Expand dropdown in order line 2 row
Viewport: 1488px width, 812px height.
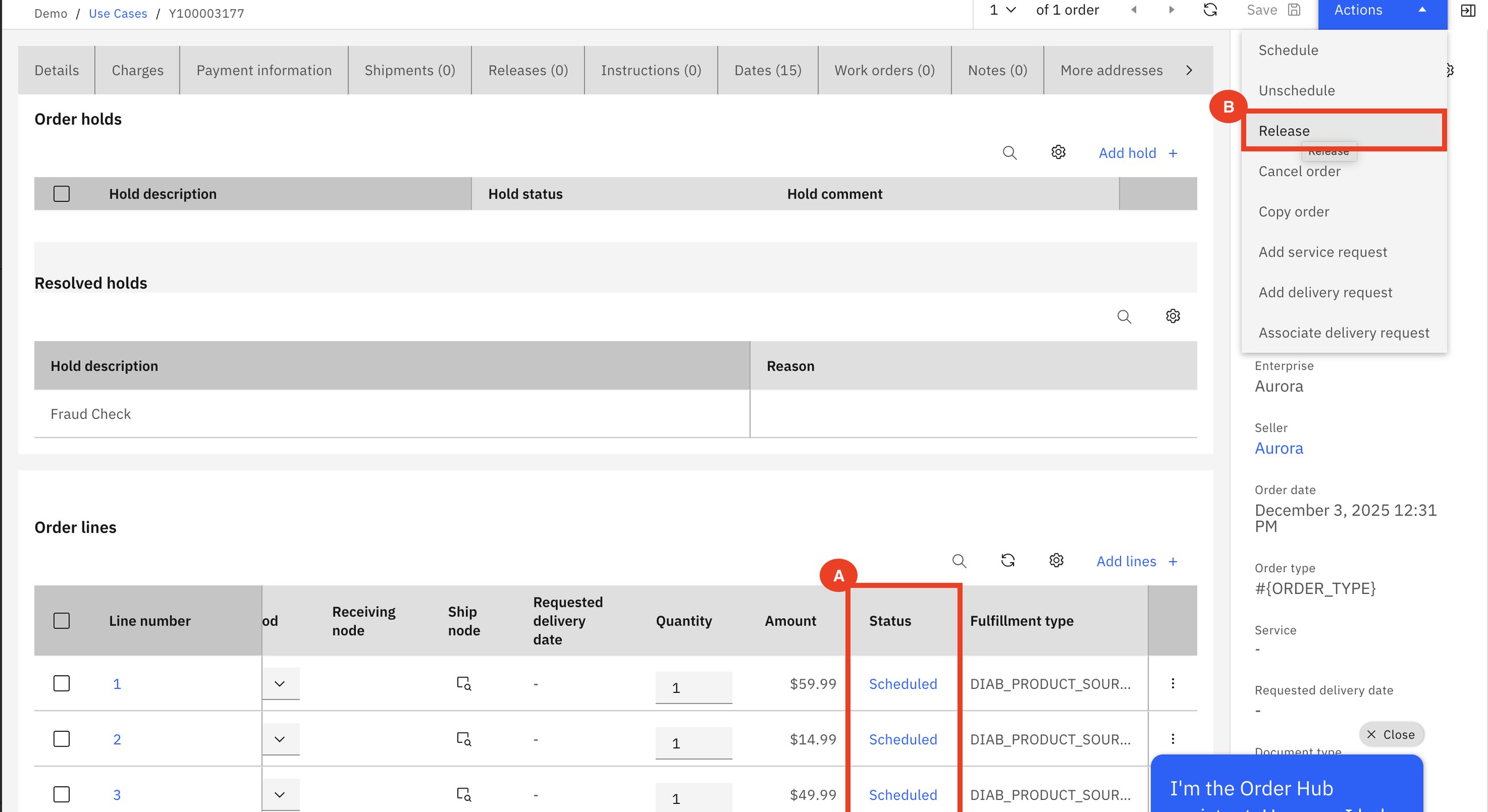point(280,739)
